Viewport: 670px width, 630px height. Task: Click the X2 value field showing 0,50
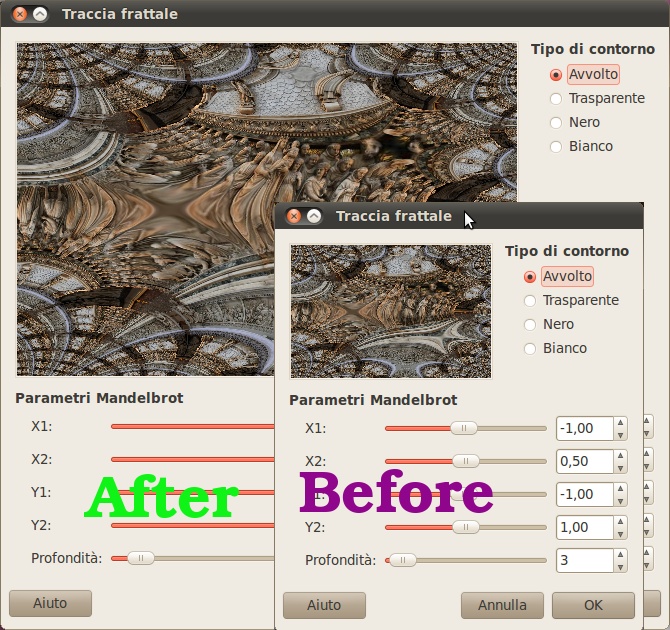tap(585, 461)
